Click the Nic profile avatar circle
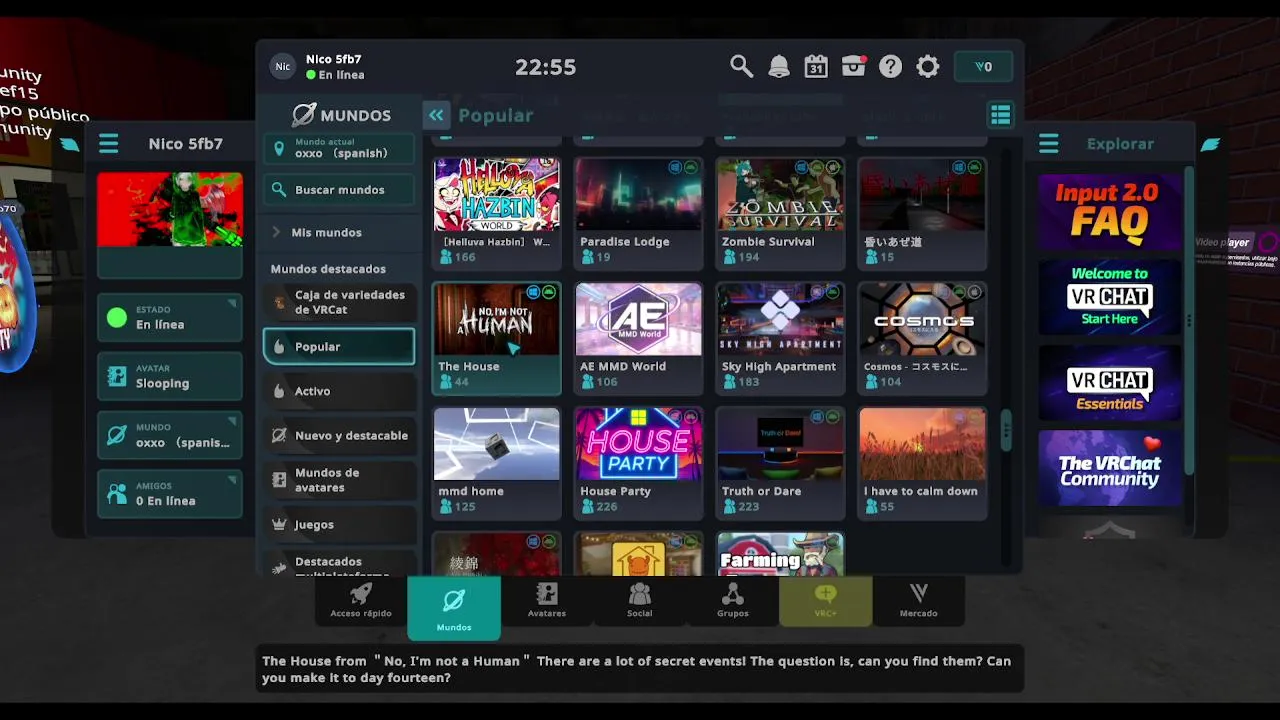Image resolution: width=1280 pixels, height=720 pixels. point(283,67)
